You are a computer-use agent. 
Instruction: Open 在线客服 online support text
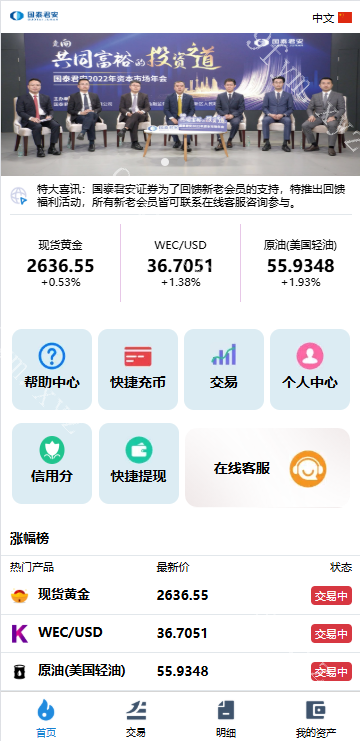[242, 468]
